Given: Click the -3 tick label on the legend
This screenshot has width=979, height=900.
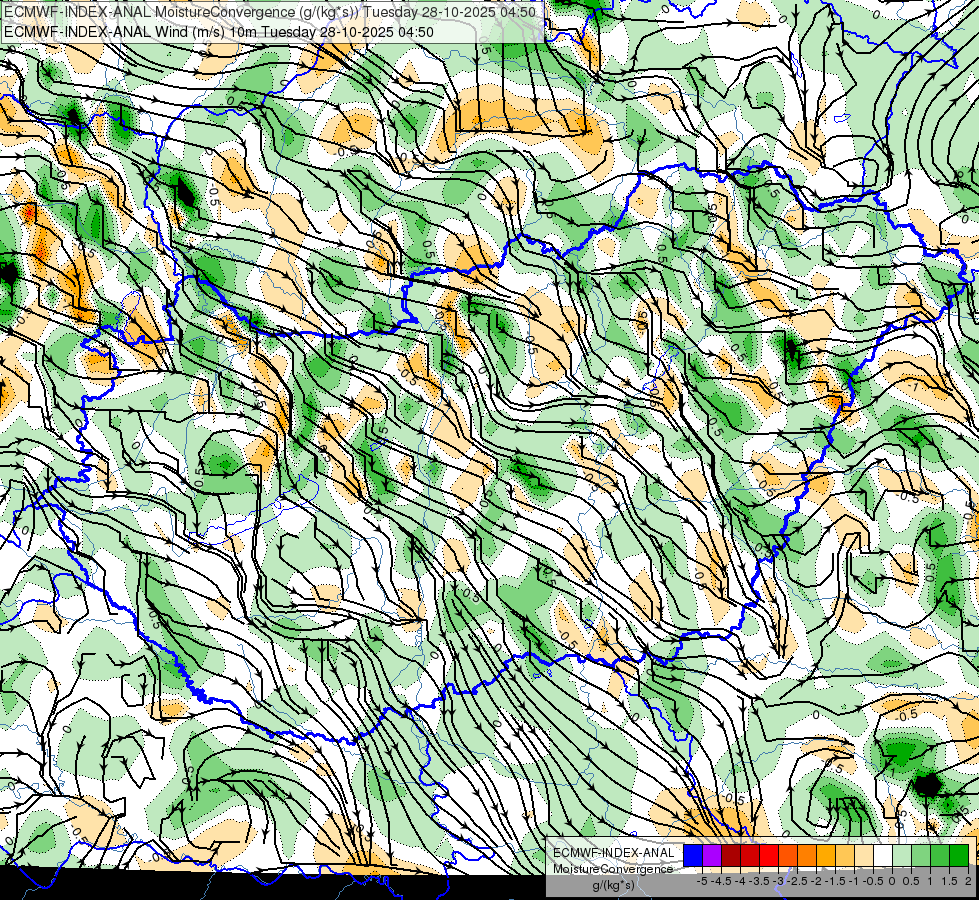Looking at the screenshot, I should coord(779,881).
